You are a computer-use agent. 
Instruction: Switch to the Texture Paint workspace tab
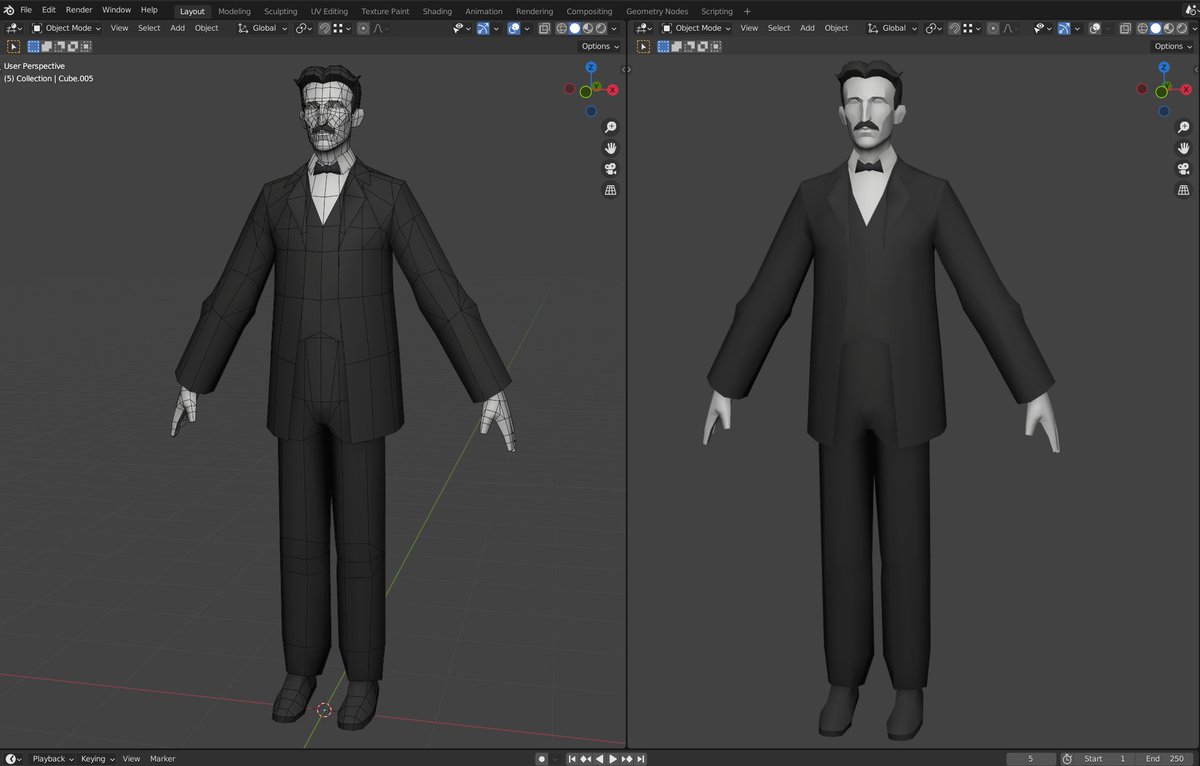pos(385,11)
